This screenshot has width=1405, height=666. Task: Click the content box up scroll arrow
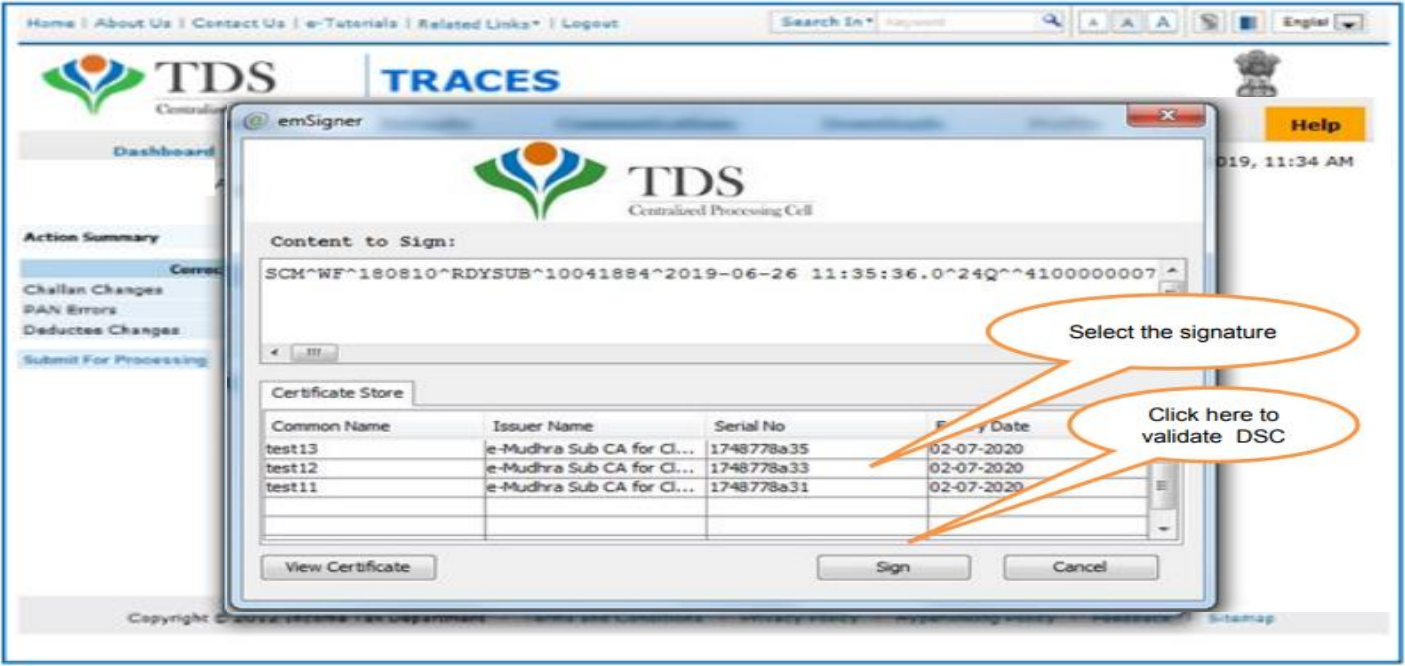pos(1173,271)
